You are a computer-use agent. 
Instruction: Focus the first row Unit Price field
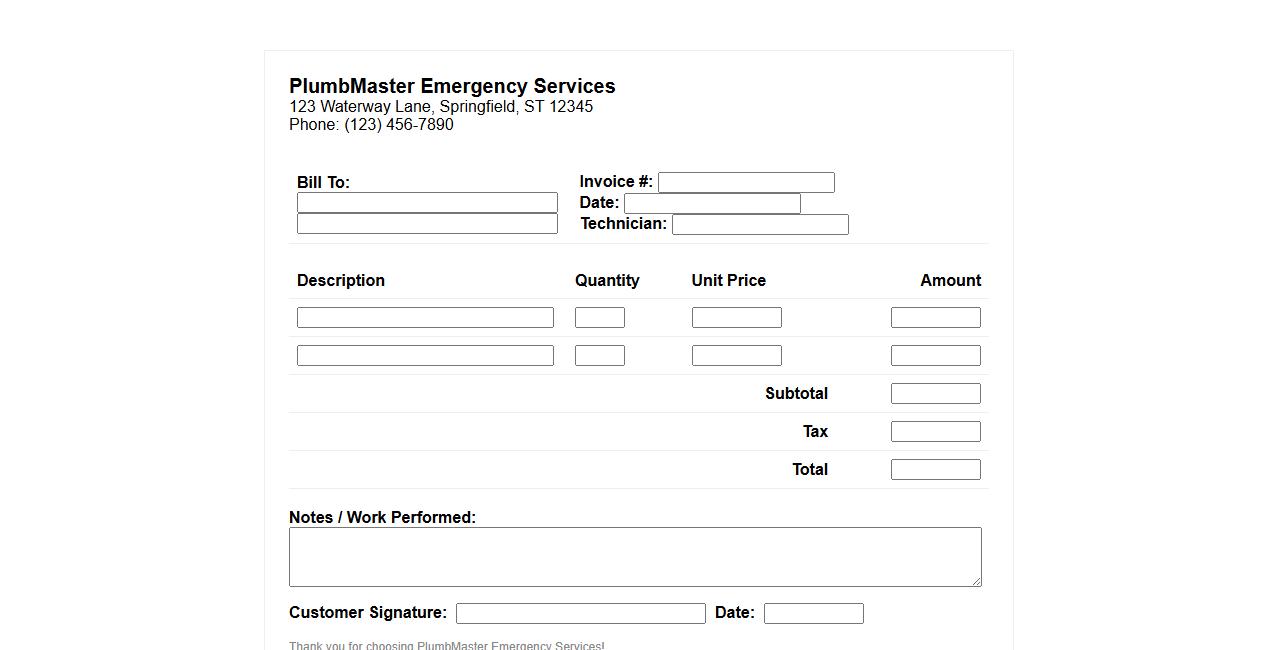pos(737,317)
